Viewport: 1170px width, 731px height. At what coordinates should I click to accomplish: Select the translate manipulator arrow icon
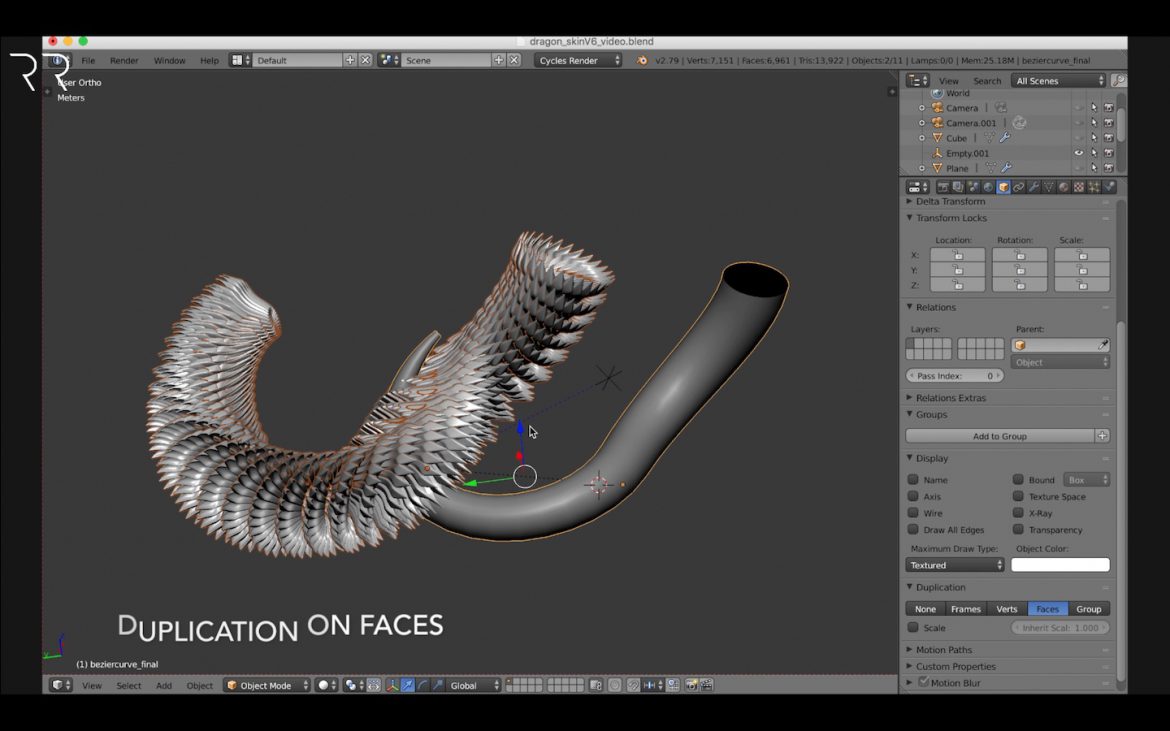coord(407,685)
